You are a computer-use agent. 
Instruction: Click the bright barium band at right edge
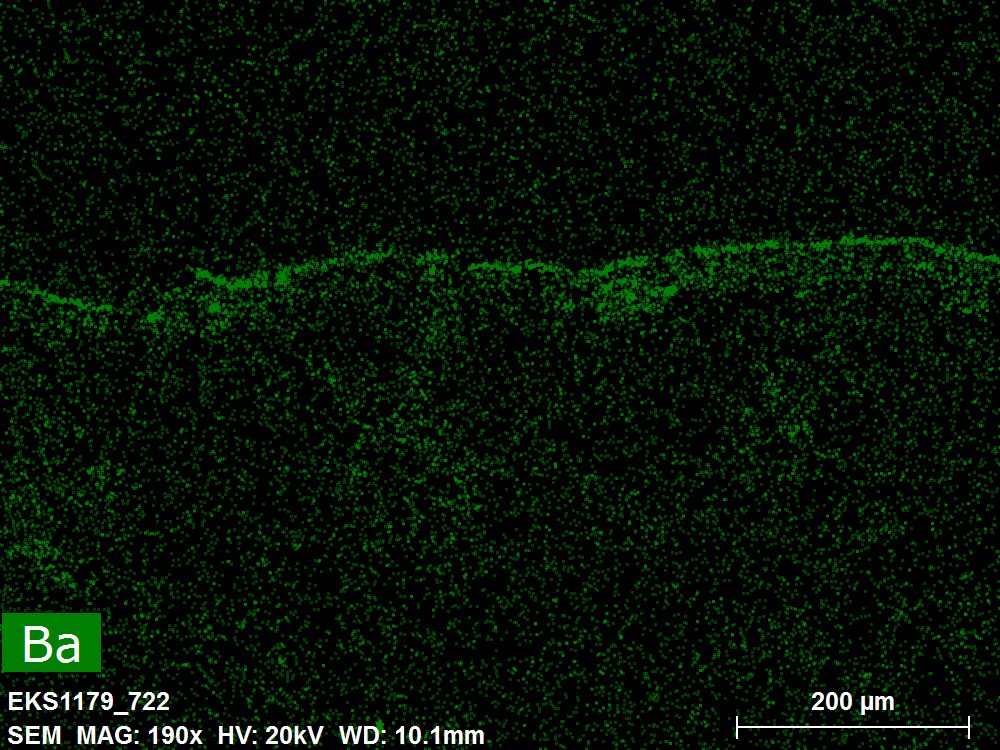pos(985,252)
